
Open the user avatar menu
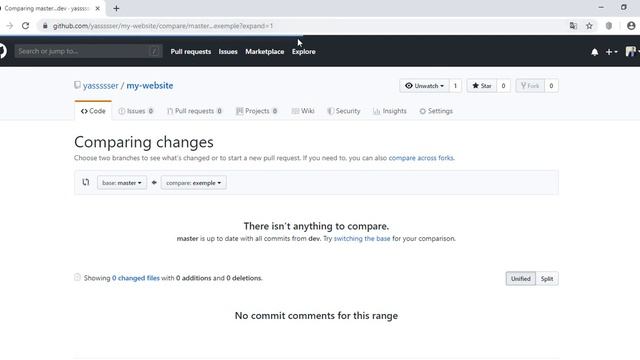(x=631, y=51)
